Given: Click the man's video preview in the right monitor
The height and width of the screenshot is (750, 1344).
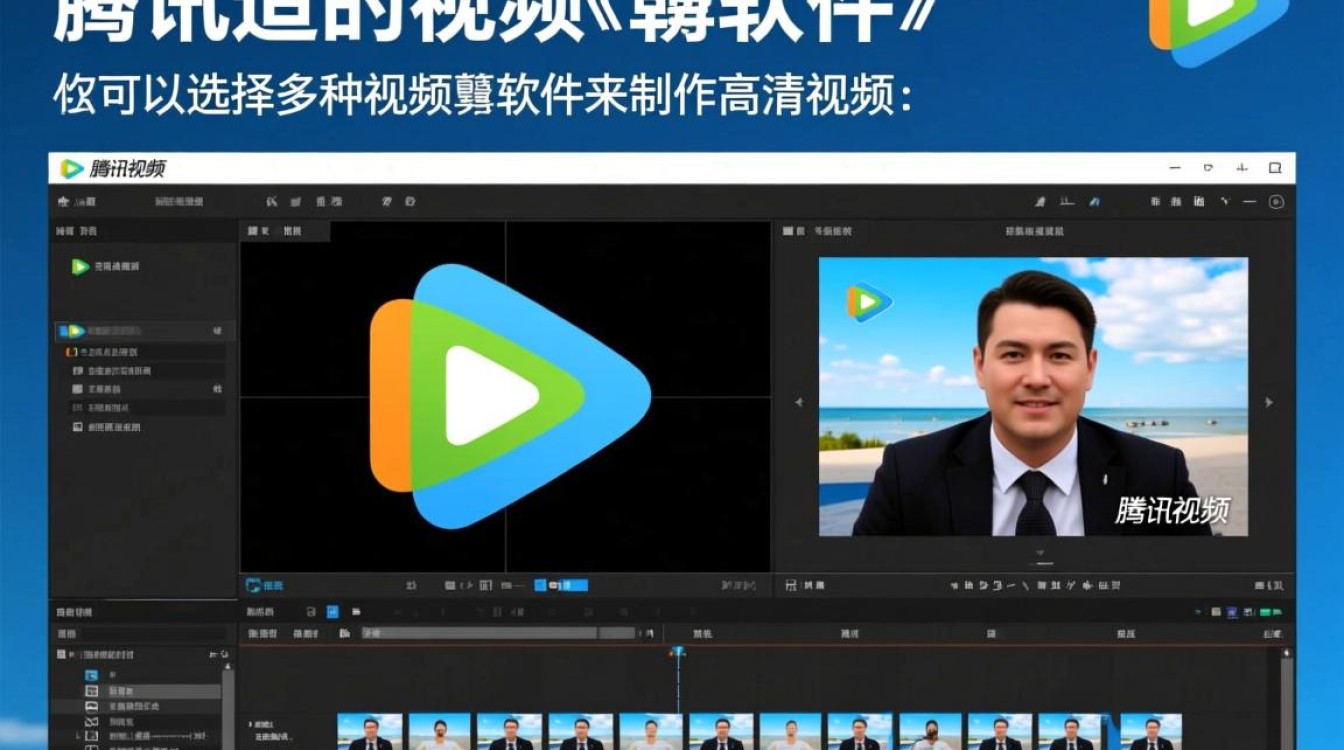Looking at the screenshot, I should (1033, 396).
